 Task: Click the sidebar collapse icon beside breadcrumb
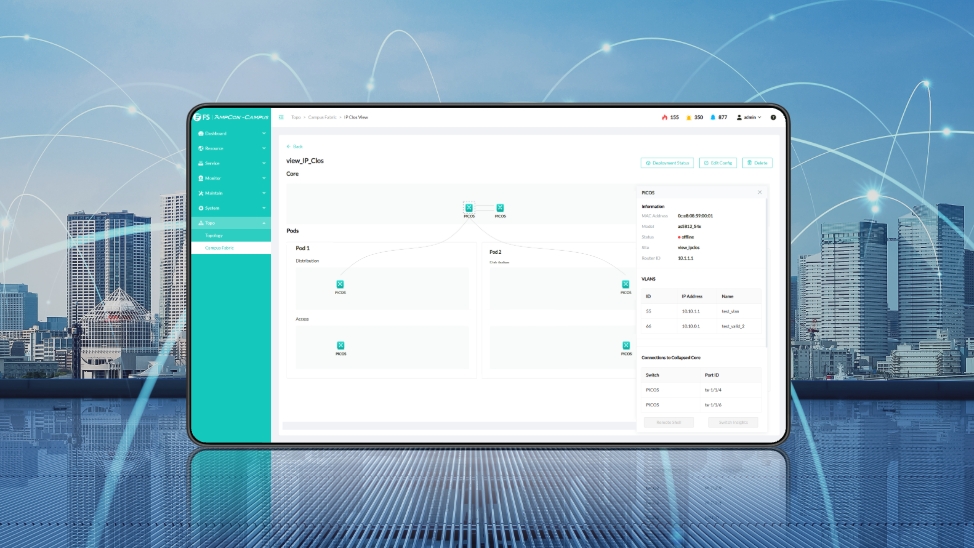pos(281,117)
